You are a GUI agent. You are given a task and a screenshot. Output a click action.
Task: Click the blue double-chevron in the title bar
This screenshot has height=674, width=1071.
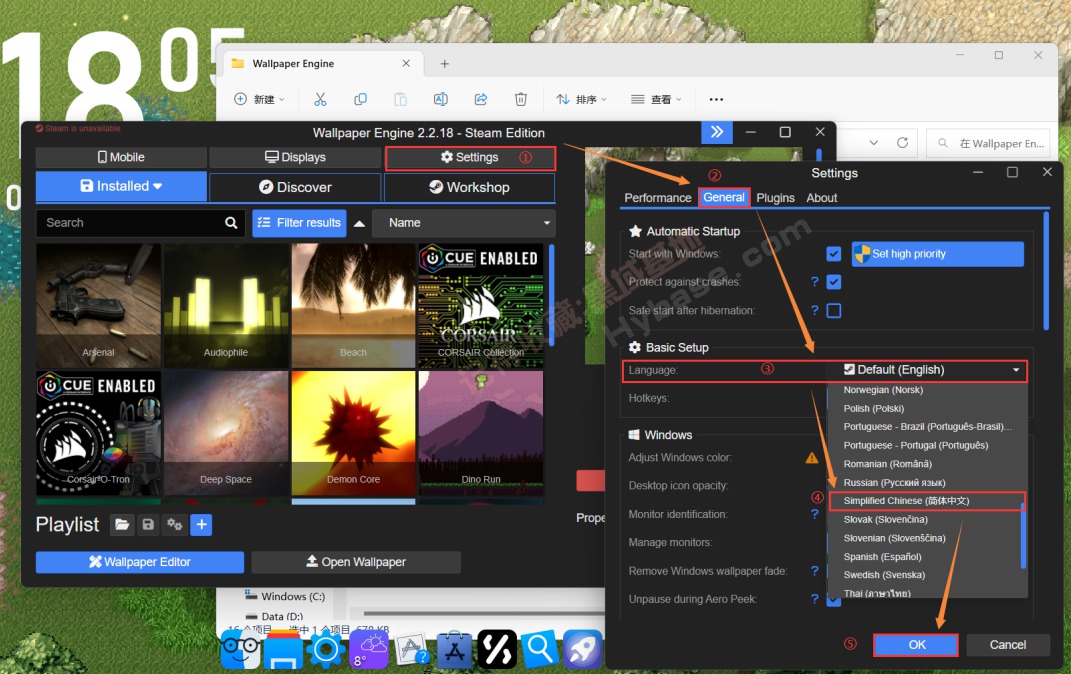pyautogui.click(x=717, y=132)
